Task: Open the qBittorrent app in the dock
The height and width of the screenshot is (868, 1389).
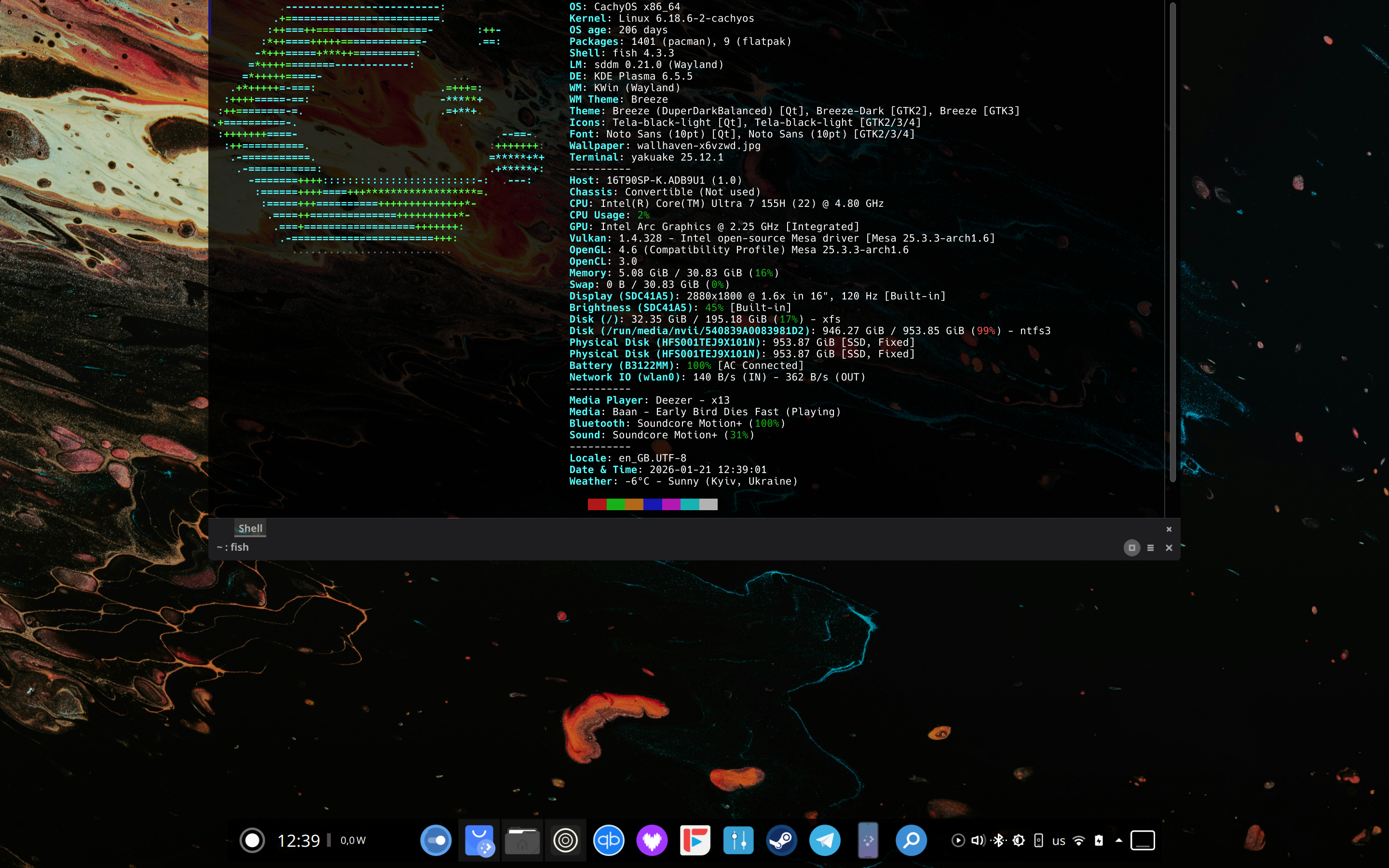Action: click(x=608, y=841)
